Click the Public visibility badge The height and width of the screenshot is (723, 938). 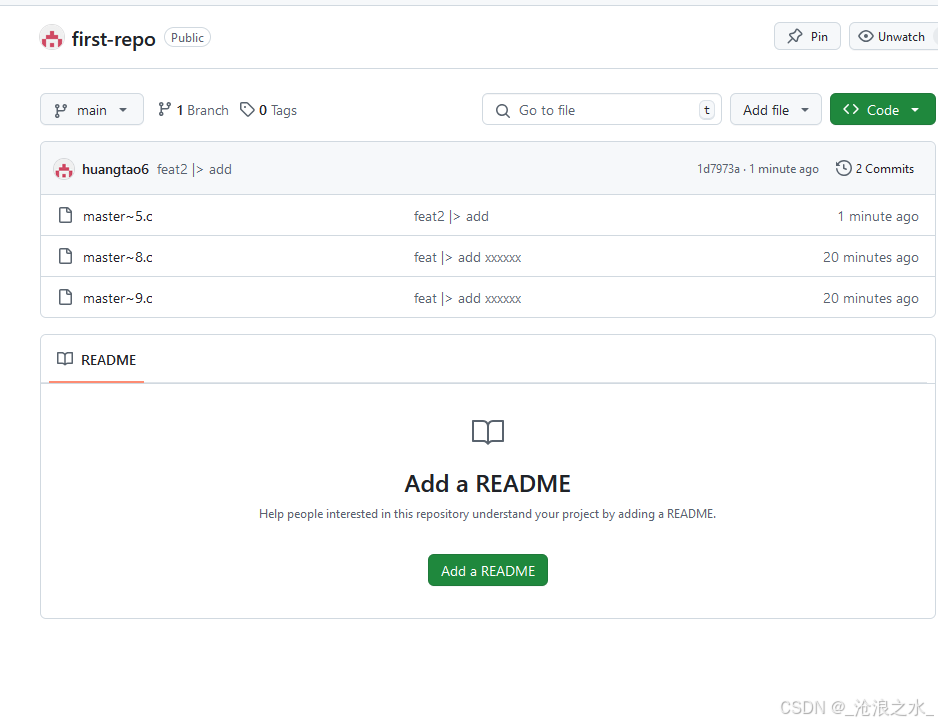pos(187,38)
